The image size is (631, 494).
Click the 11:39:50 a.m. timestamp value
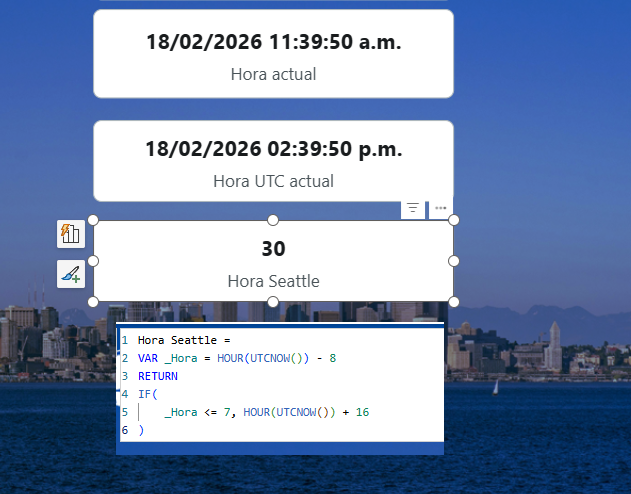point(273,41)
